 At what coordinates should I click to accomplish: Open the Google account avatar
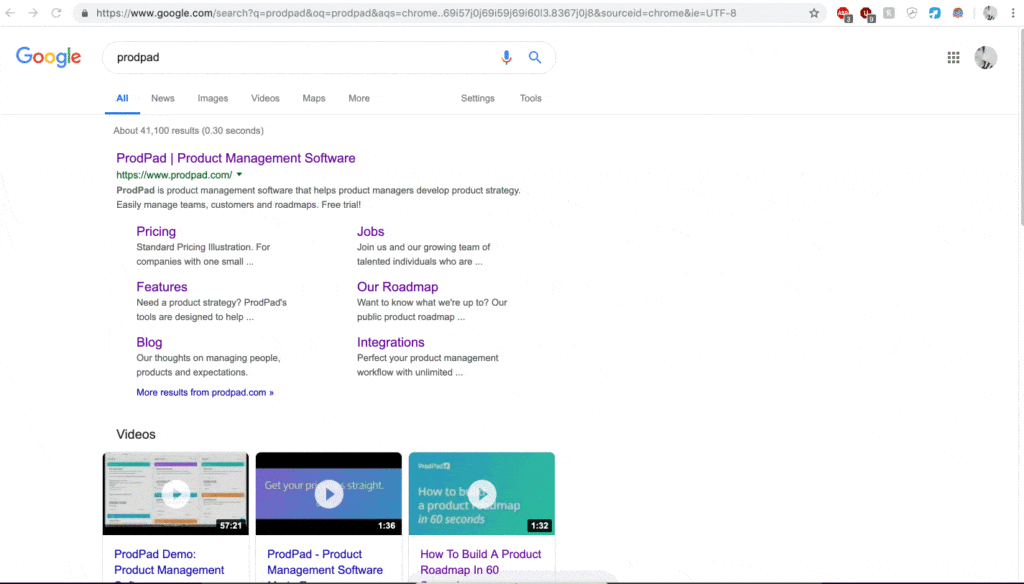tap(985, 57)
